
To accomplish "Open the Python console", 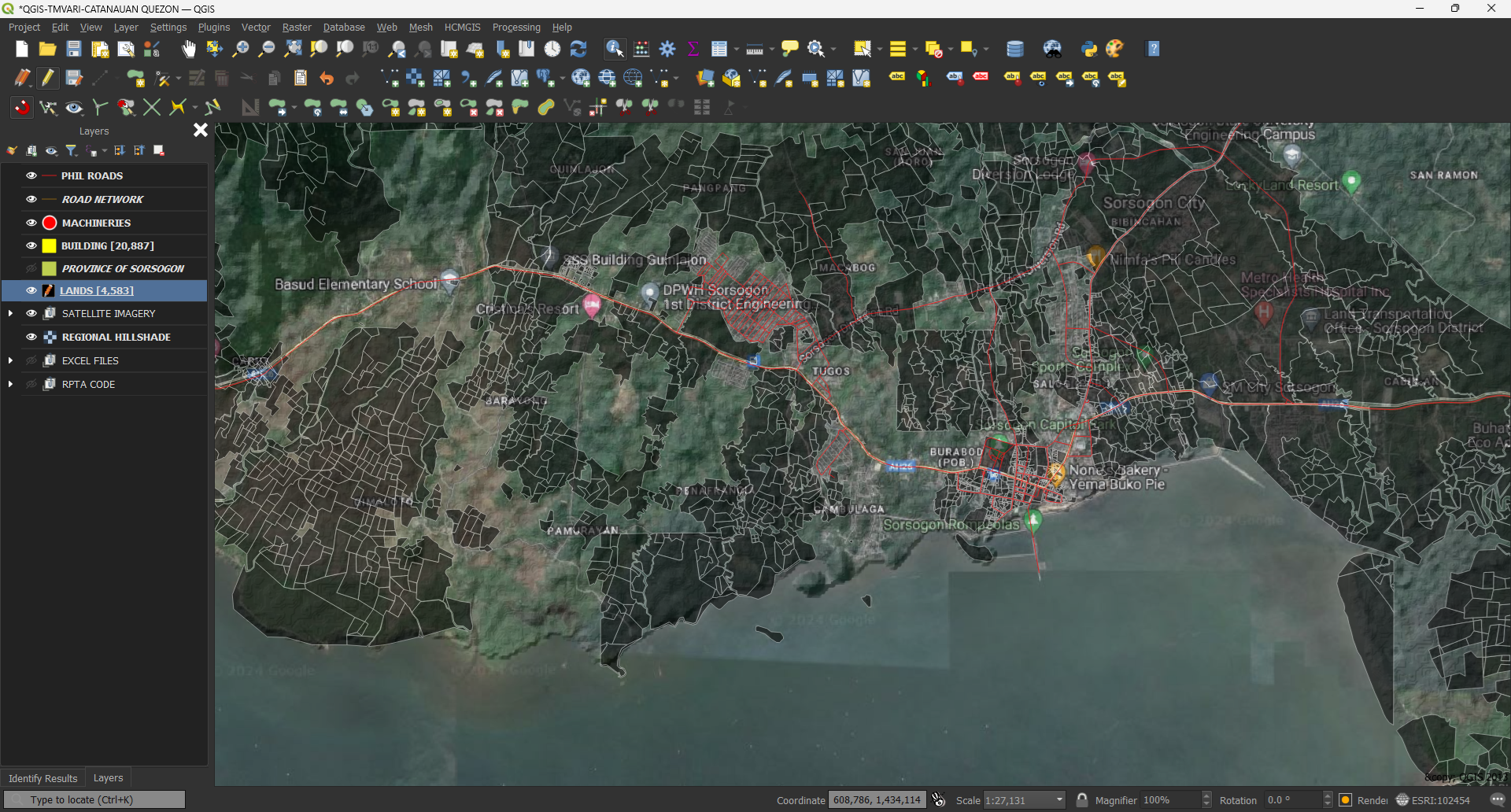I will click(x=1090, y=49).
